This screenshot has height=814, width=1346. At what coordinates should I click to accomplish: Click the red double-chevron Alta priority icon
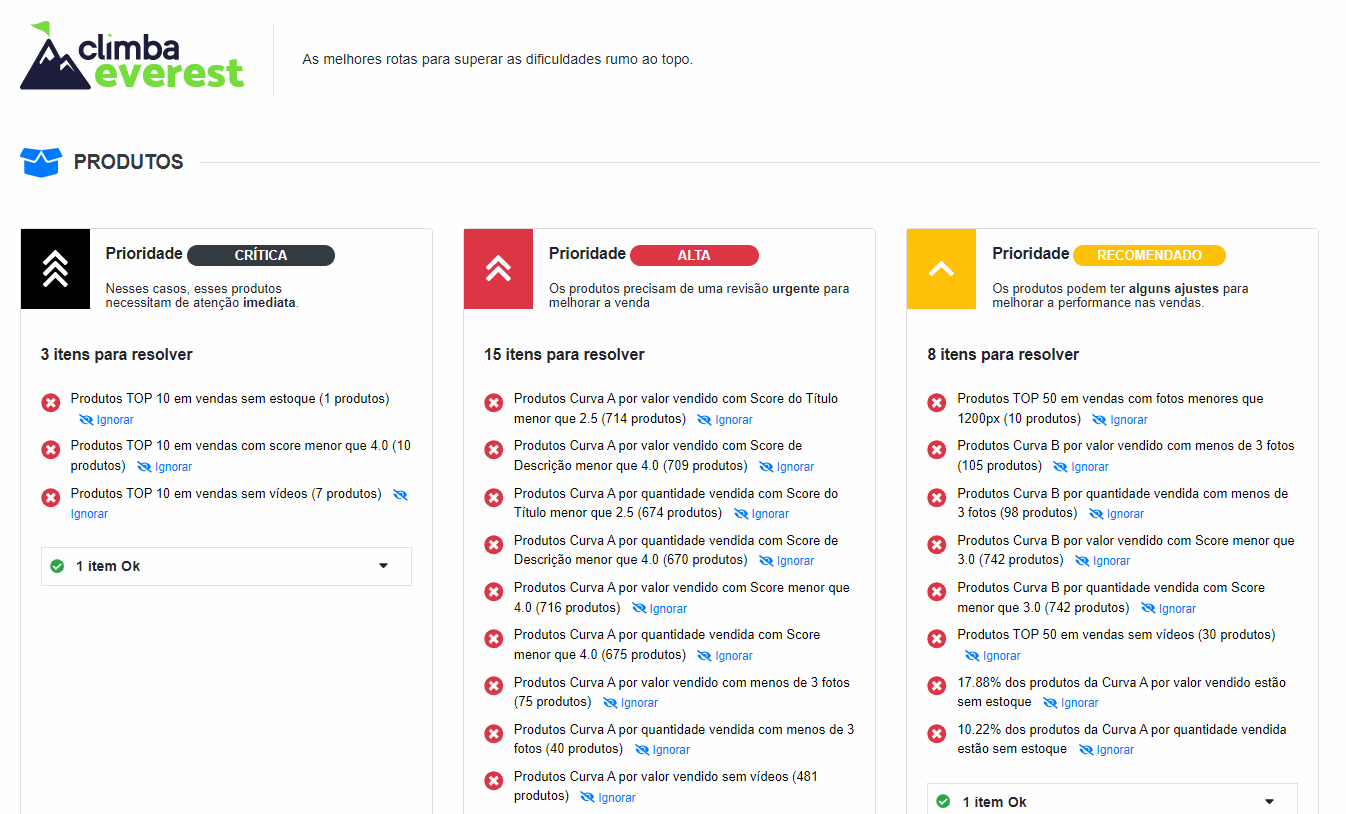(x=498, y=269)
